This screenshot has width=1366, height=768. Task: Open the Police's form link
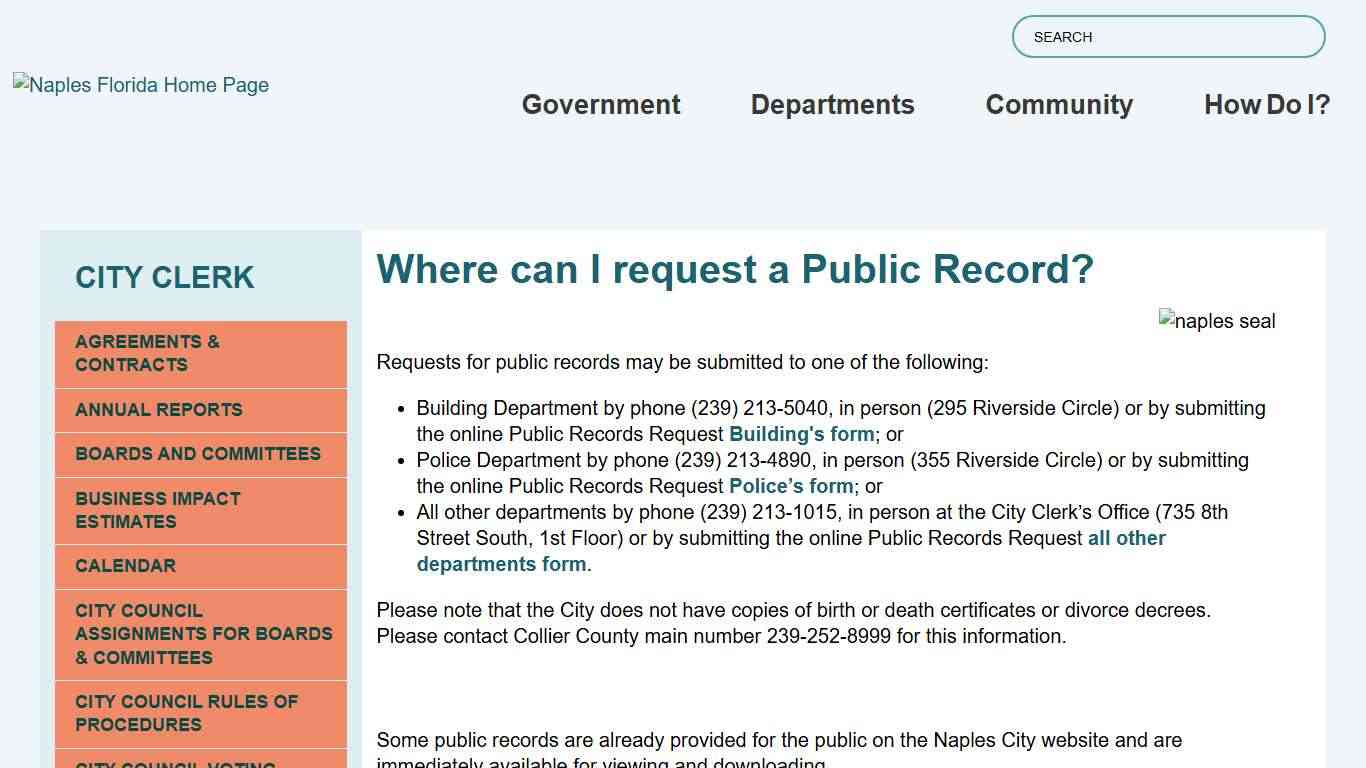point(790,486)
